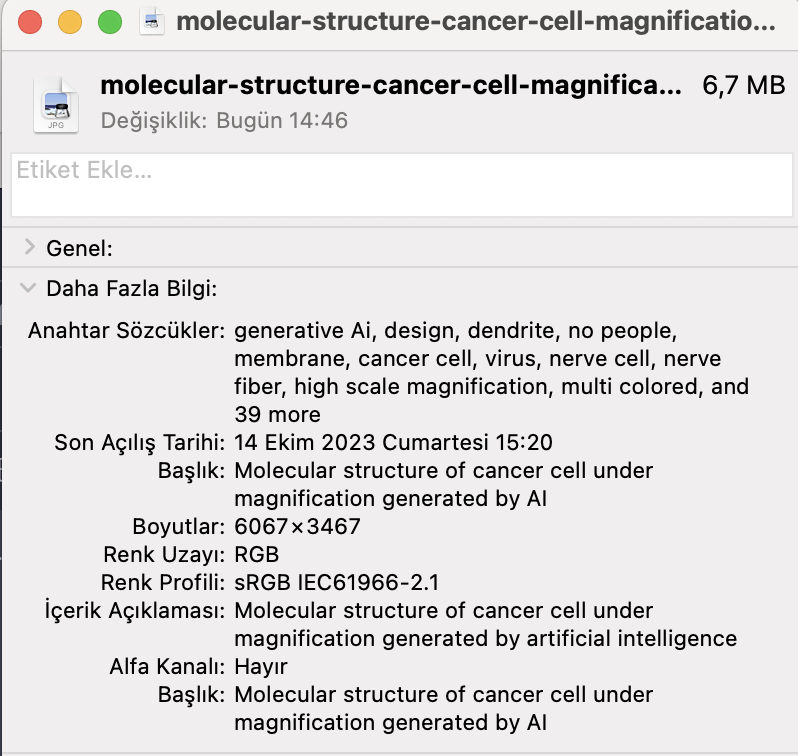Click the Son Açılış Tarihi date value
This screenshot has height=756, width=798.
pyautogui.click(x=393, y=442)
